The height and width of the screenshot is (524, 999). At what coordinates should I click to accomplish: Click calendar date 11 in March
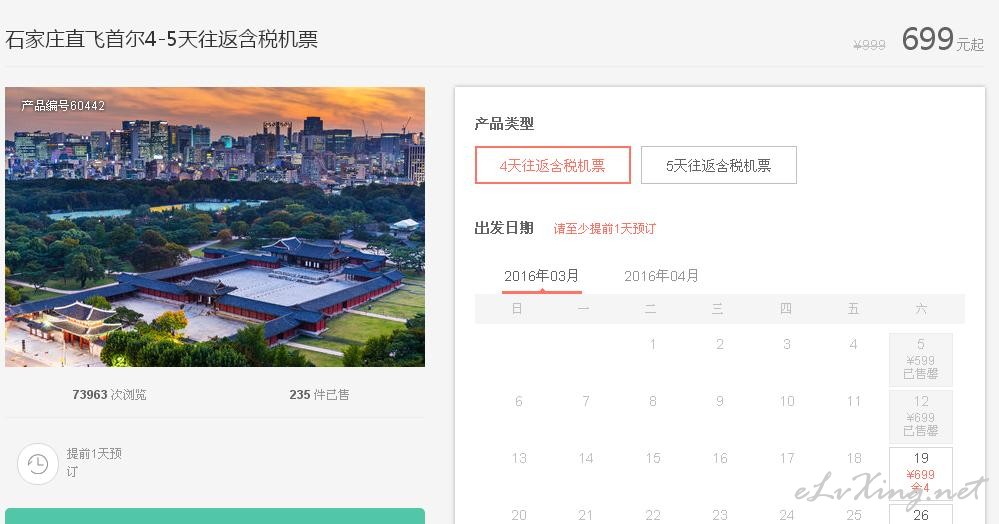click(854, 401)
